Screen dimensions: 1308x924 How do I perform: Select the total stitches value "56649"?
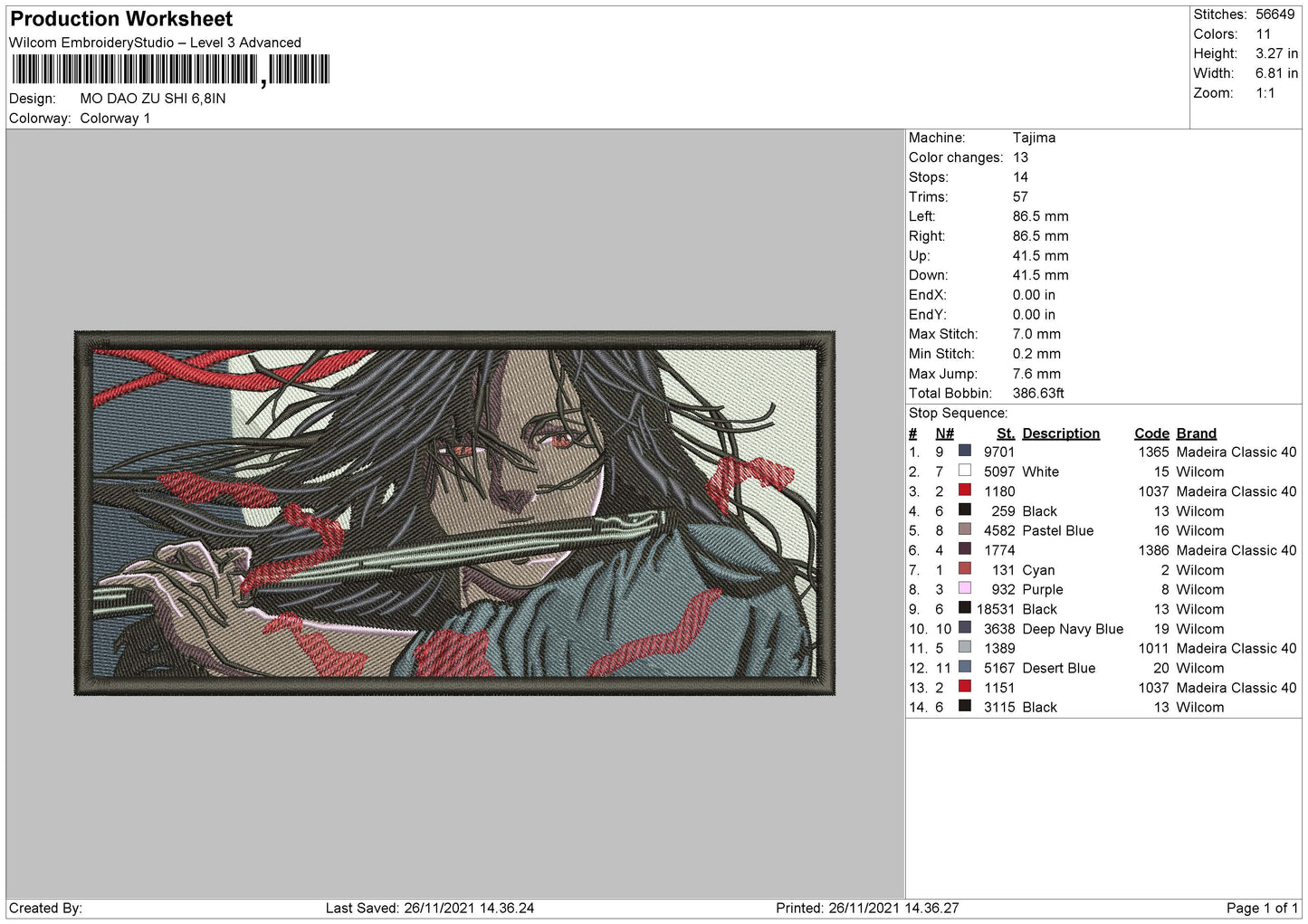pyautogui.click(x=1275, y=14)
